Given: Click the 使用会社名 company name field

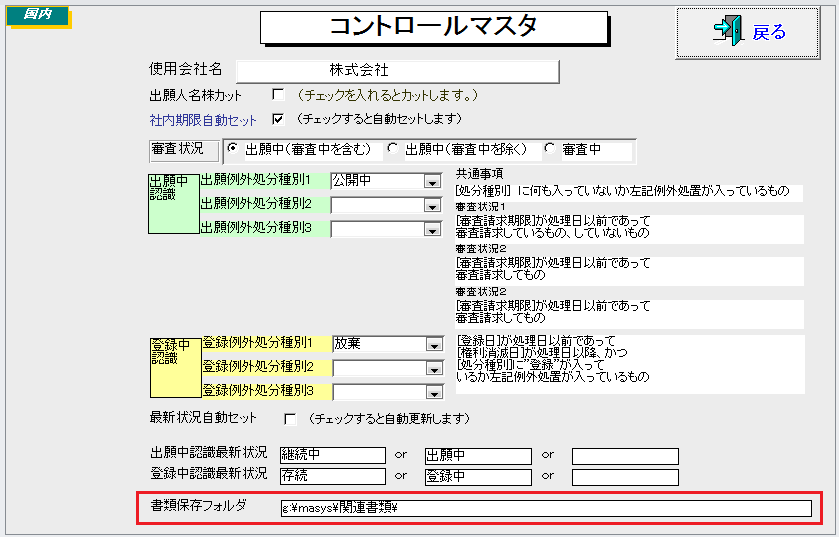Looking at the screenshot, I should click(x=396, y=71).
